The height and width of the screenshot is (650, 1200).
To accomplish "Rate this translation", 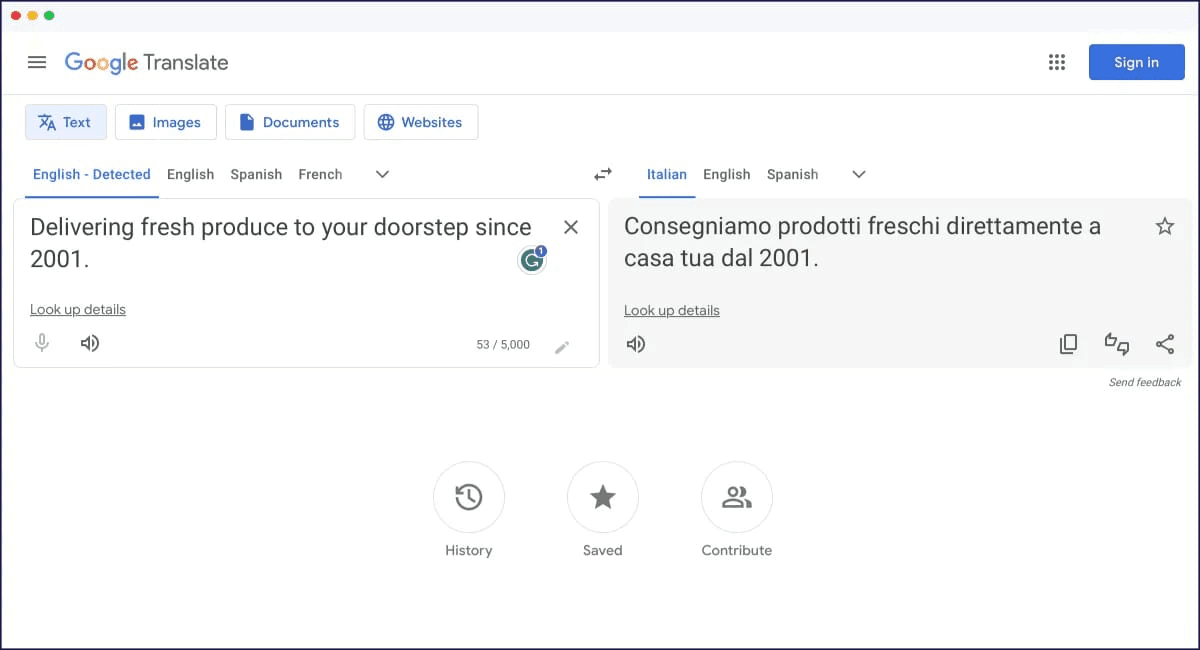I will 1117,343.
